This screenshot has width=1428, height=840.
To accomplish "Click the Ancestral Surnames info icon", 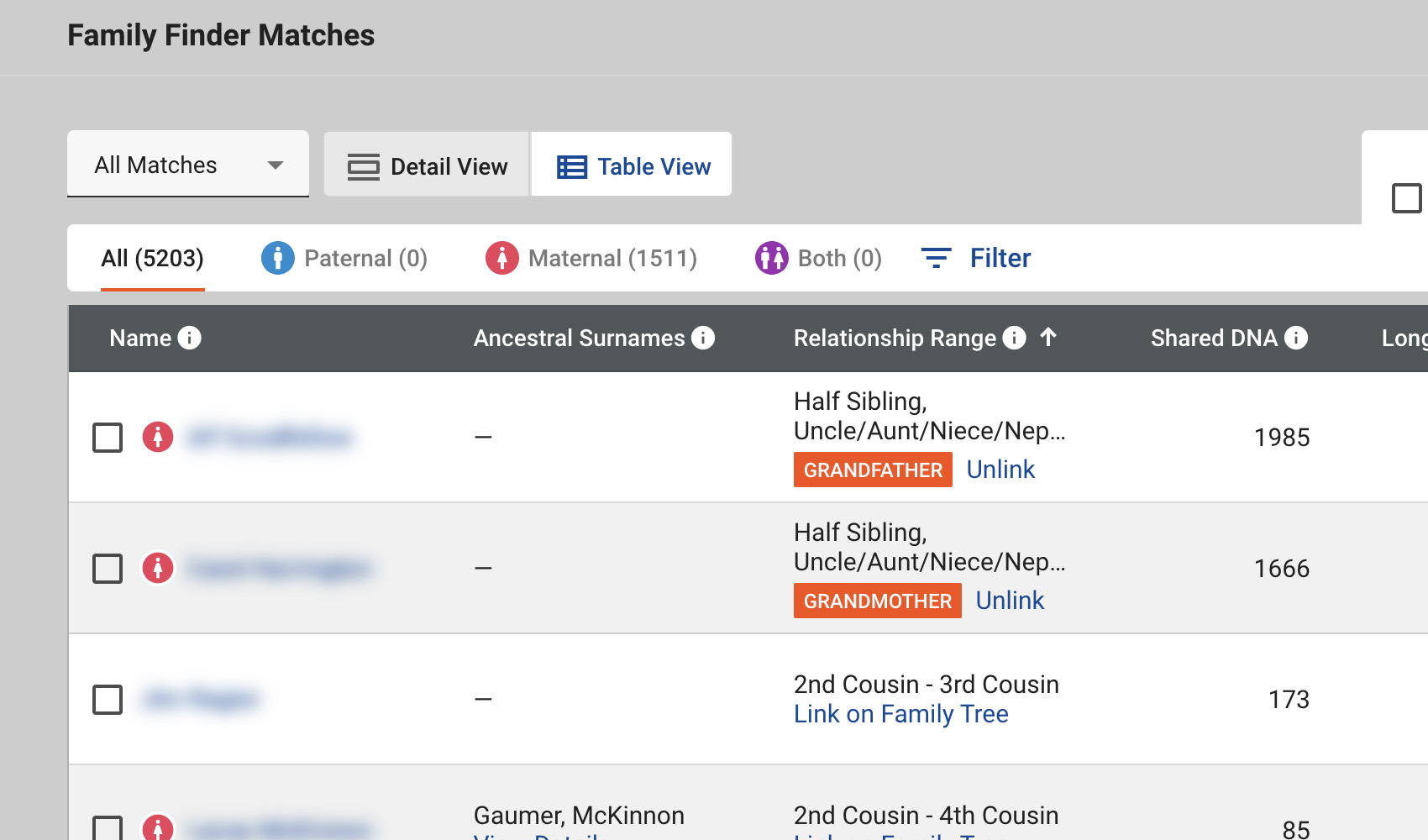I will click(x=703, y=338).
